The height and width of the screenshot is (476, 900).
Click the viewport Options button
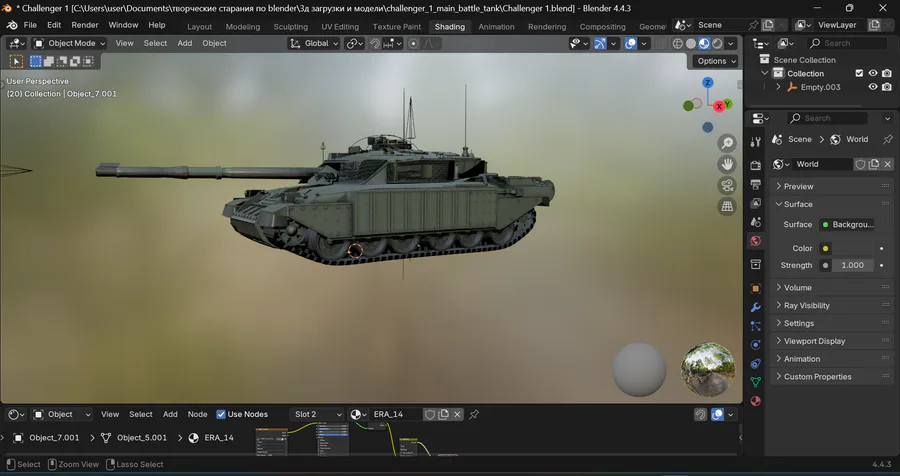pyautogui.click(x=715, y=61)
